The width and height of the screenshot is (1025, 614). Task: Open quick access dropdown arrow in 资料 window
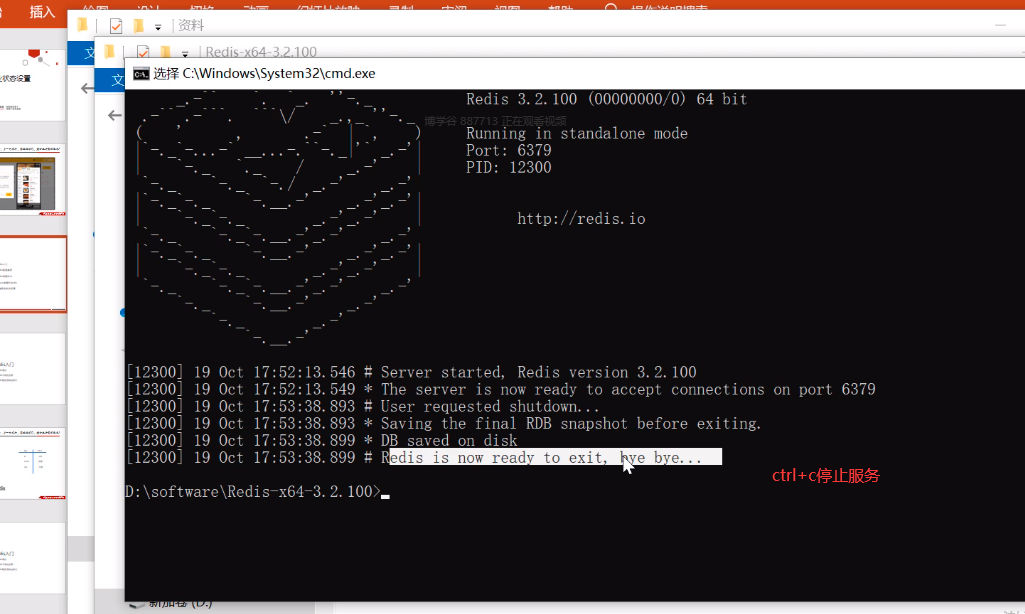point(158,27)
